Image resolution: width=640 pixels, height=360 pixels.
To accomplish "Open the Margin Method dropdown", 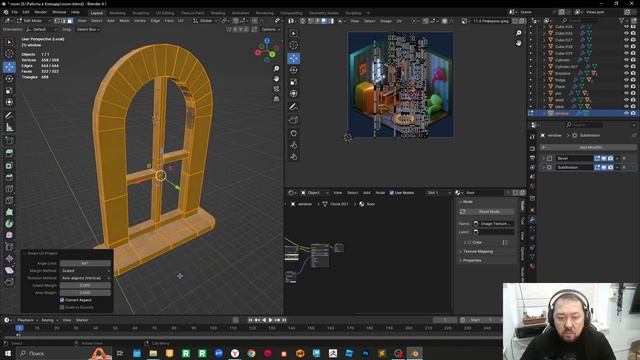I will (x=85, y=271).
